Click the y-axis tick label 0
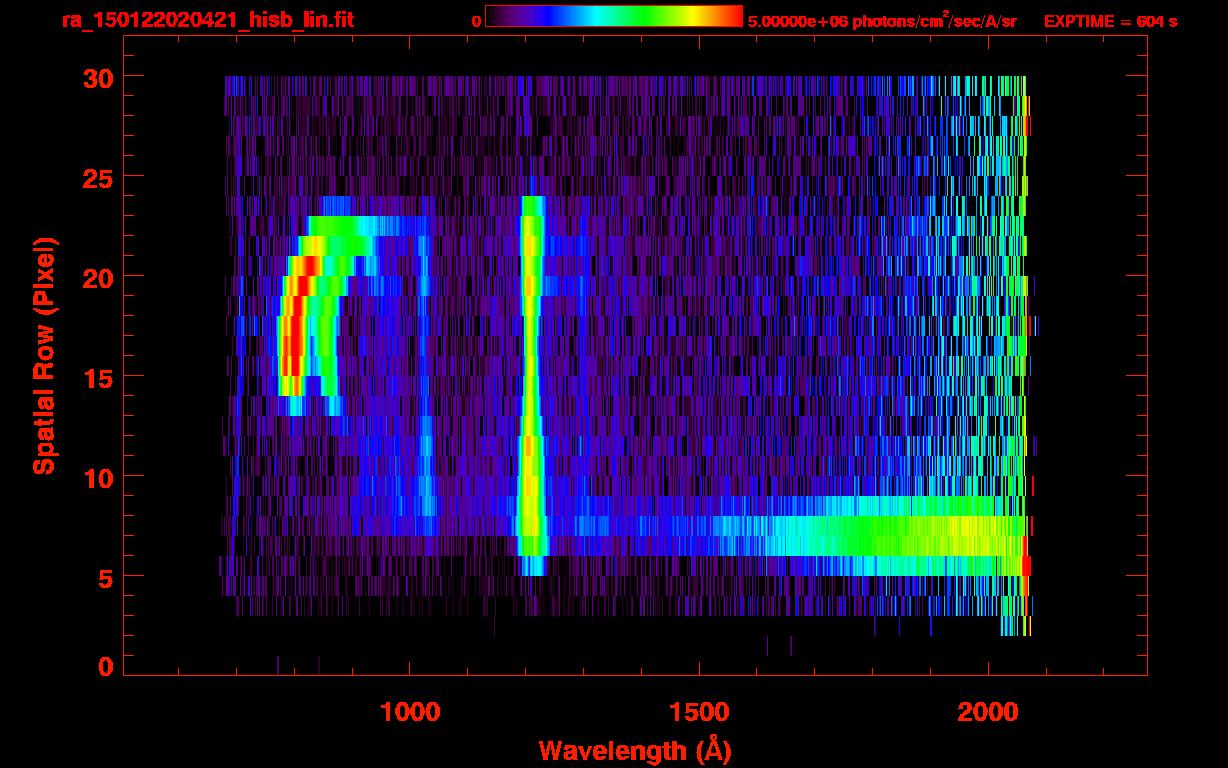1228x768 pixels. pos(104,667)
